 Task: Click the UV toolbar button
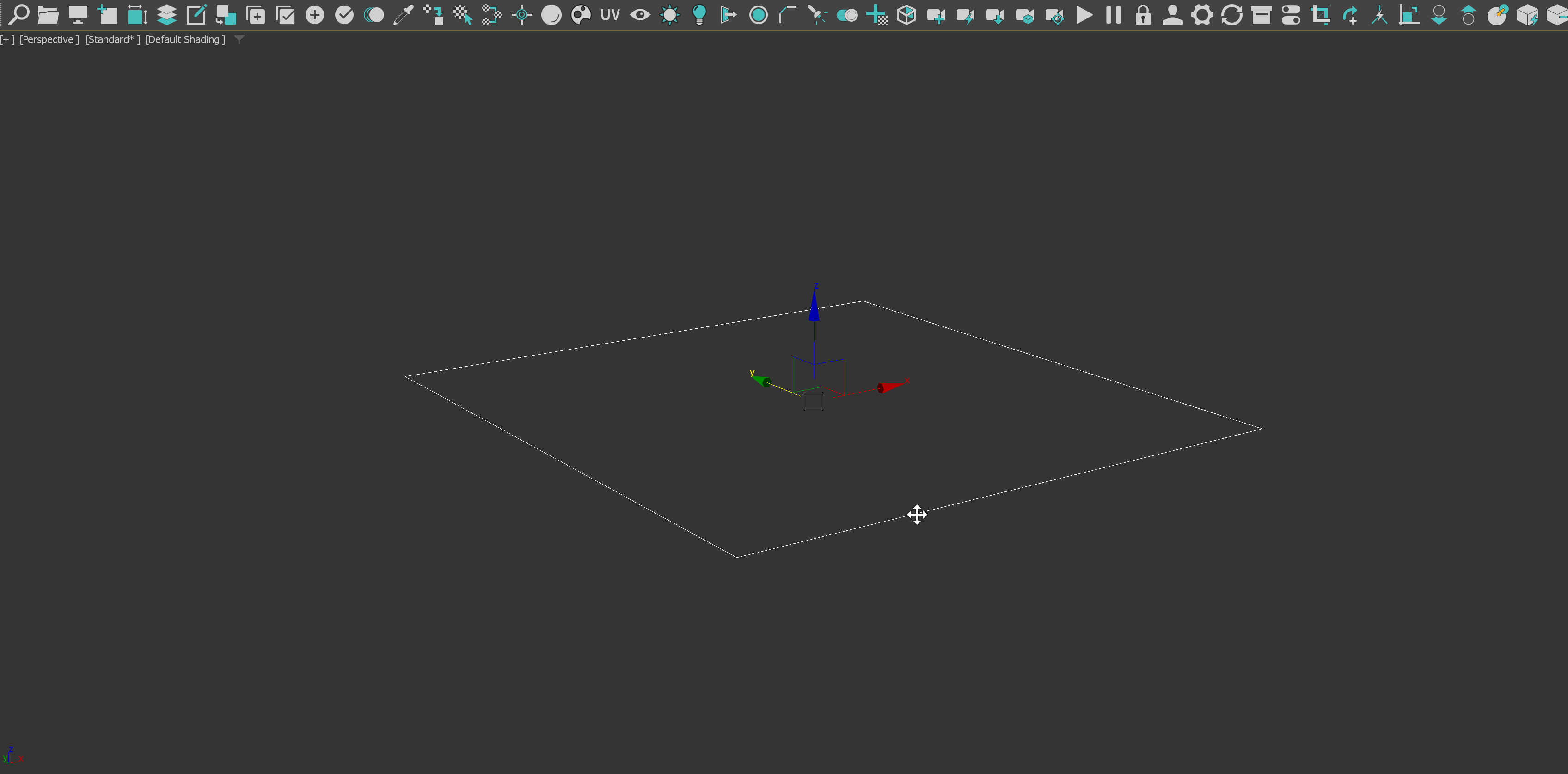pos(610,14)
